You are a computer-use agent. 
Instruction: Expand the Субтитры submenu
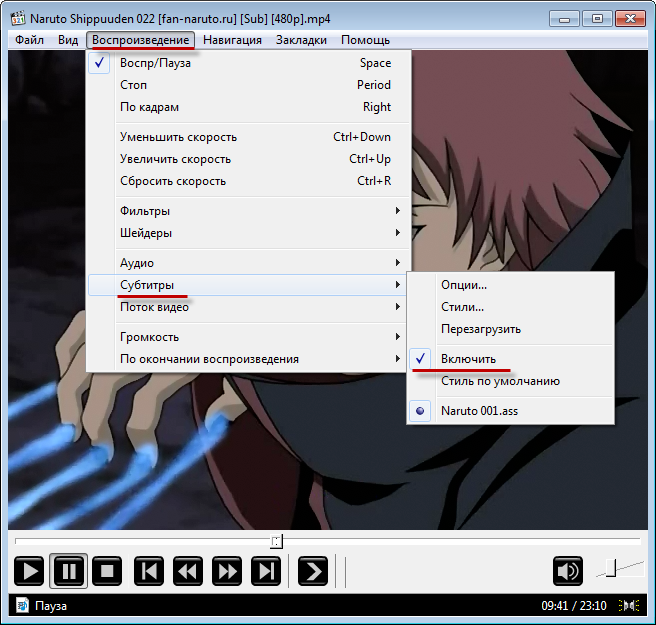(x=249, y=285)
